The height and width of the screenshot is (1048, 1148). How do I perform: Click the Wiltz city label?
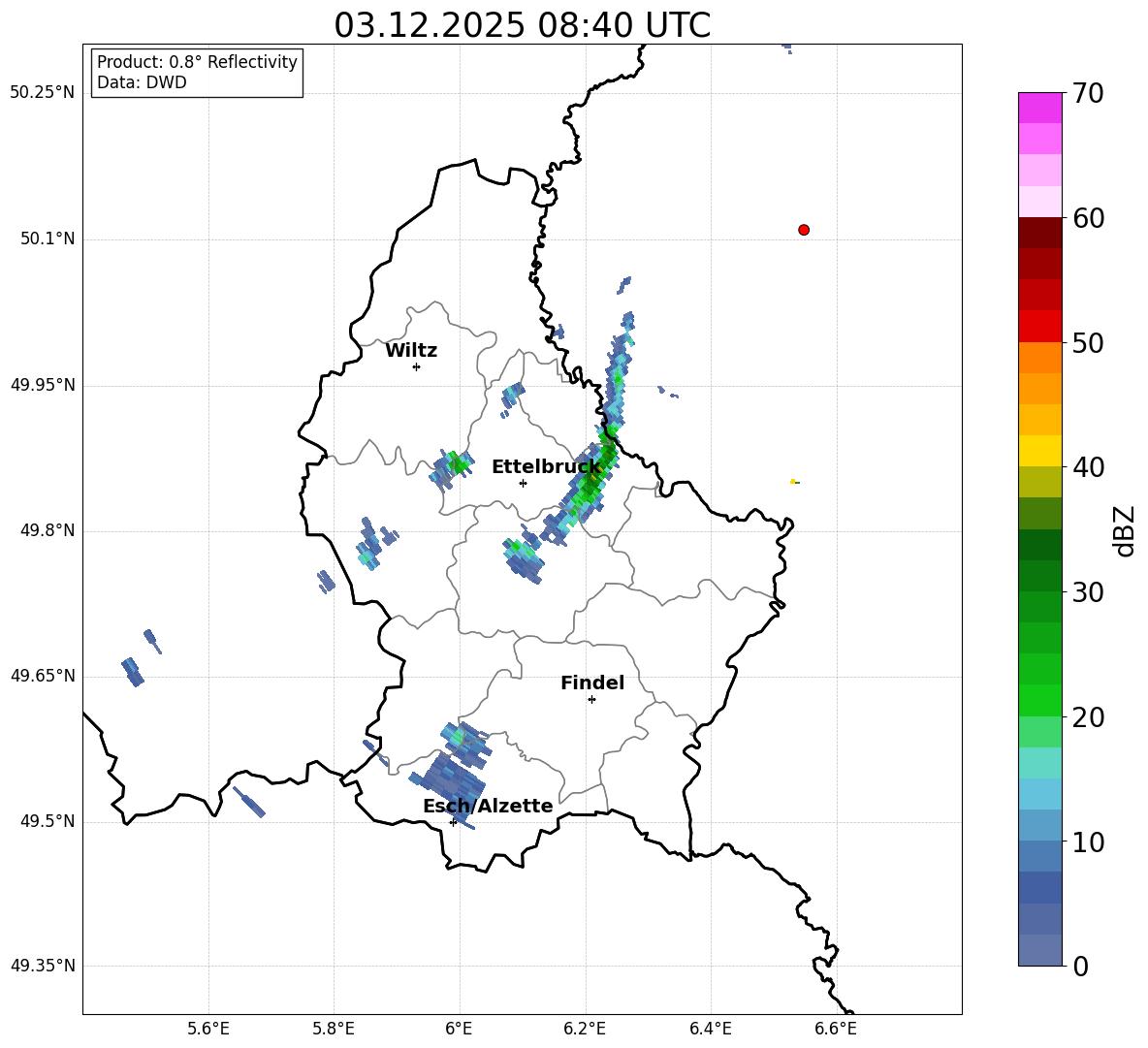click(411, 351)
